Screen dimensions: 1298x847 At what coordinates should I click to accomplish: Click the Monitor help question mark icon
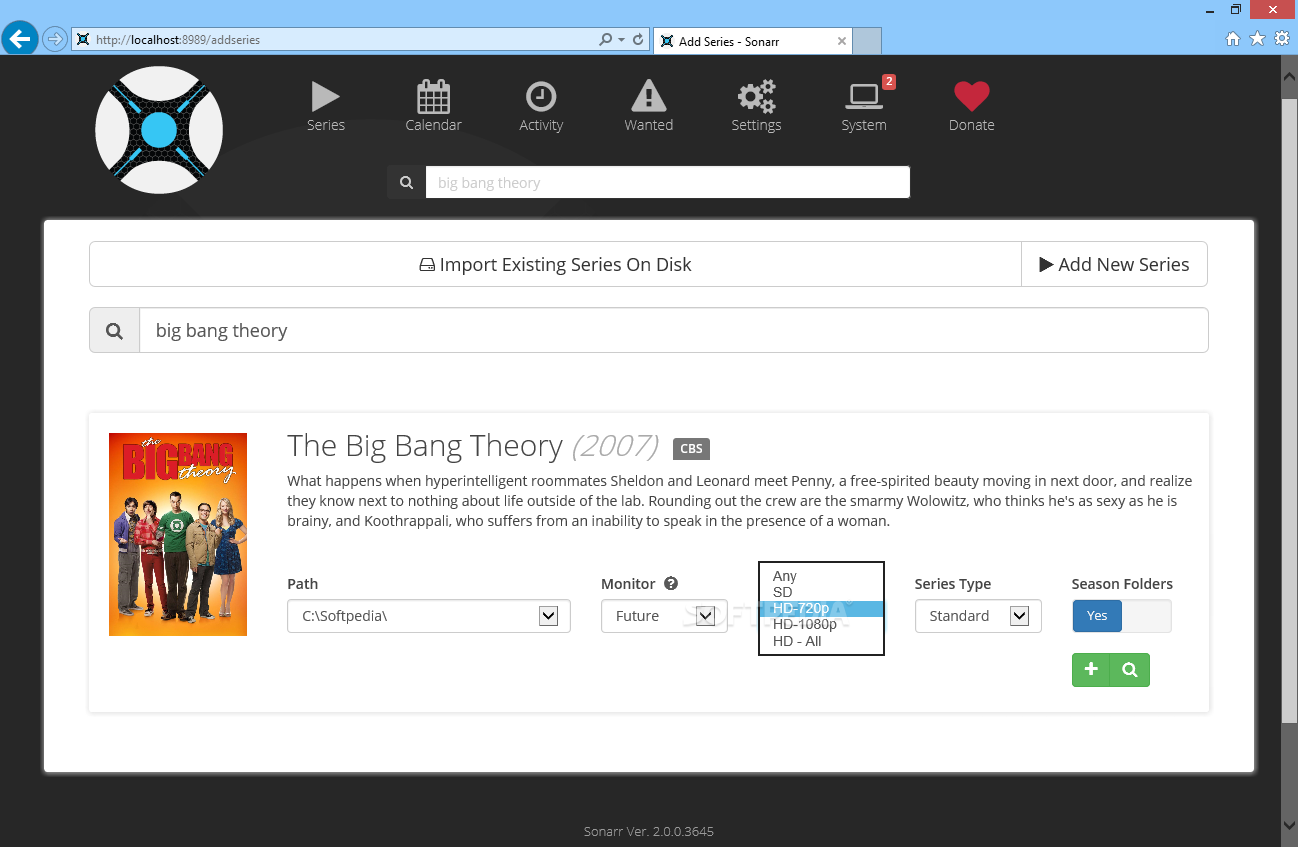click(x=671, y=583)
